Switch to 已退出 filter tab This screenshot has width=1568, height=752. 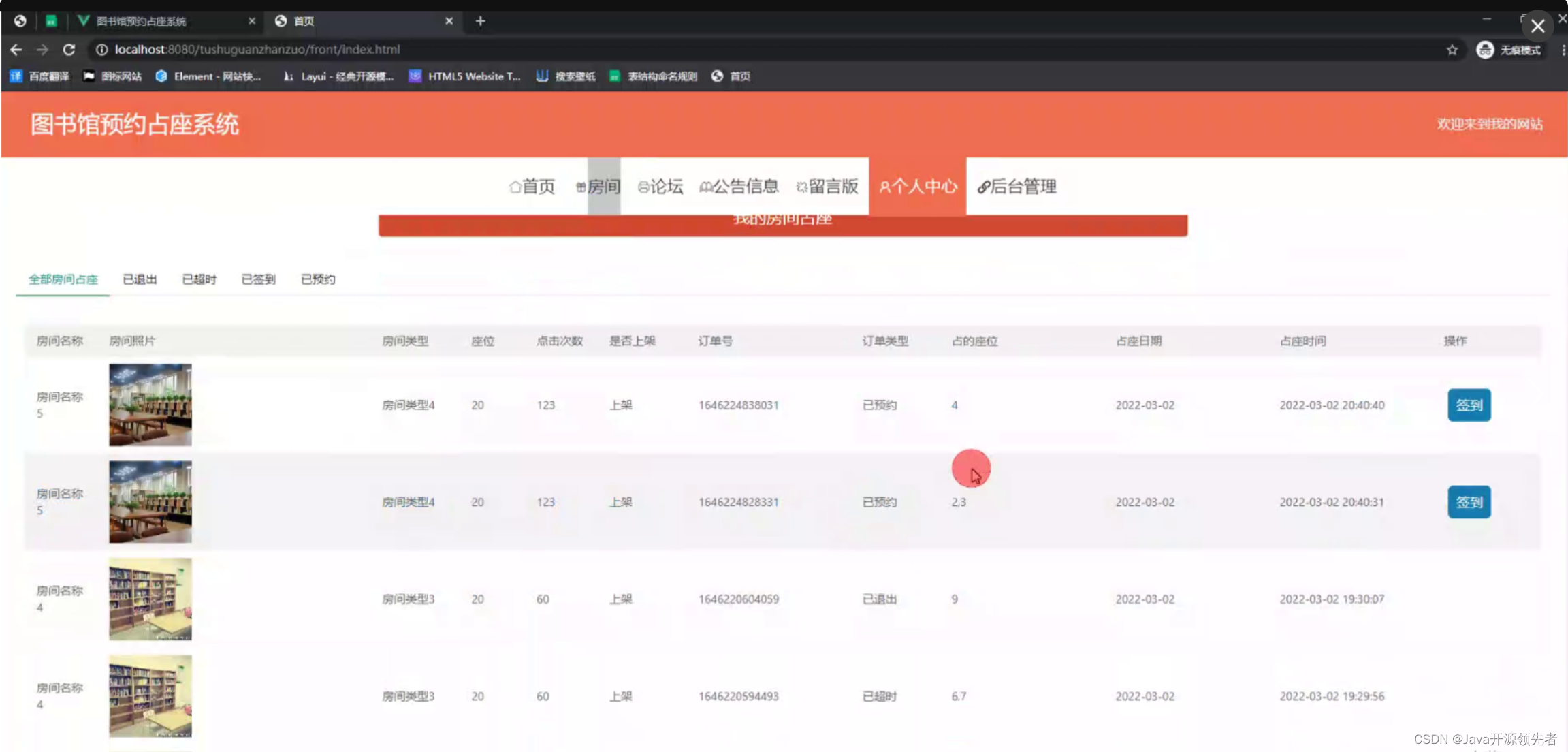click(x=140, y=279)
